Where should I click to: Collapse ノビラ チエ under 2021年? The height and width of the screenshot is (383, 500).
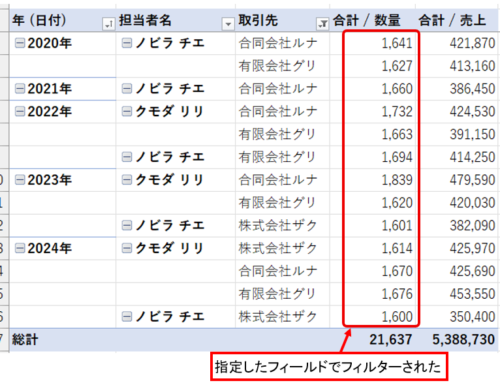pyautogui.click(x=127, y=89)
